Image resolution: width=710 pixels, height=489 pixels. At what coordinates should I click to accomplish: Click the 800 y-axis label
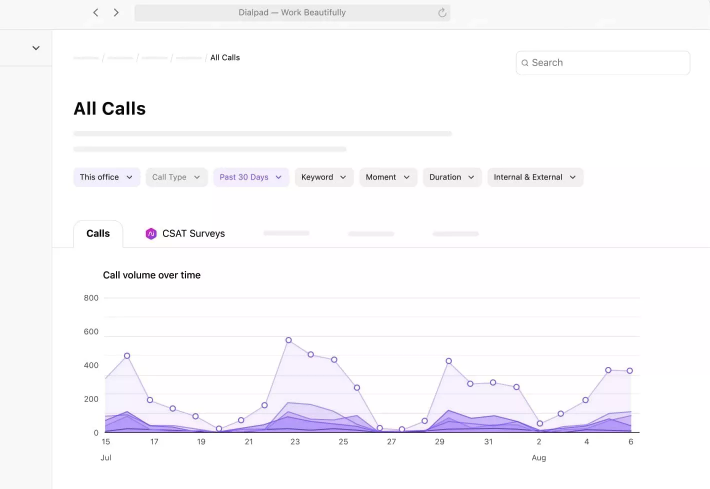tap(91, 298)
